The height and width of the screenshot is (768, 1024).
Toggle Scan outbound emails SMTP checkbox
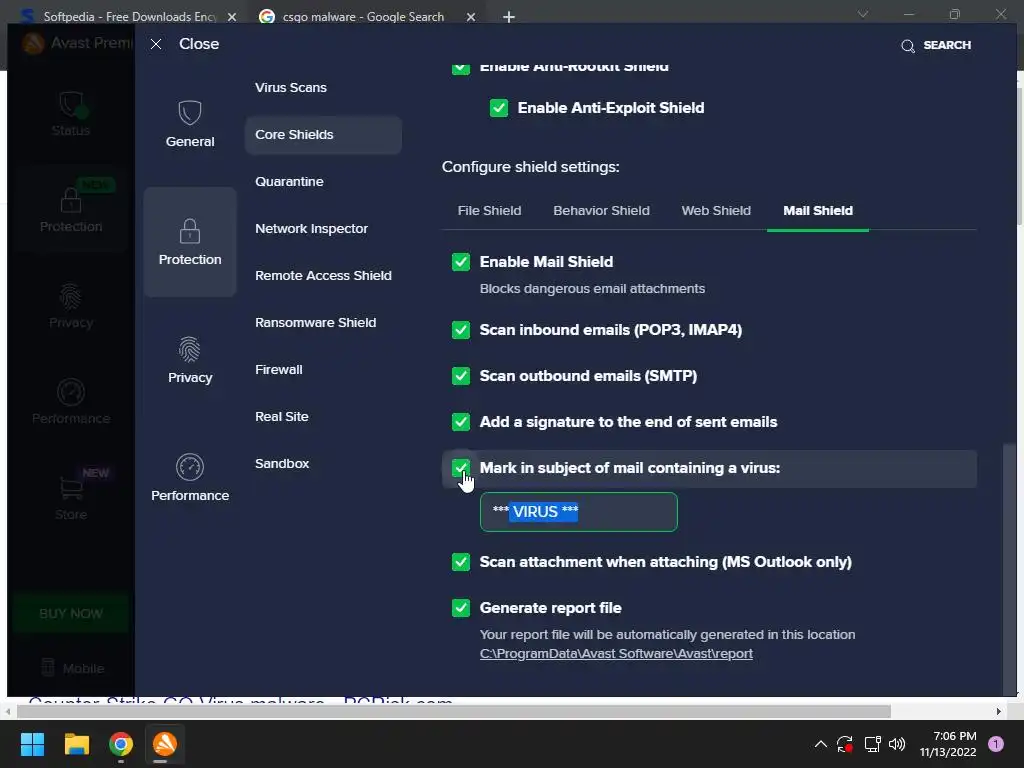[461, 376]
